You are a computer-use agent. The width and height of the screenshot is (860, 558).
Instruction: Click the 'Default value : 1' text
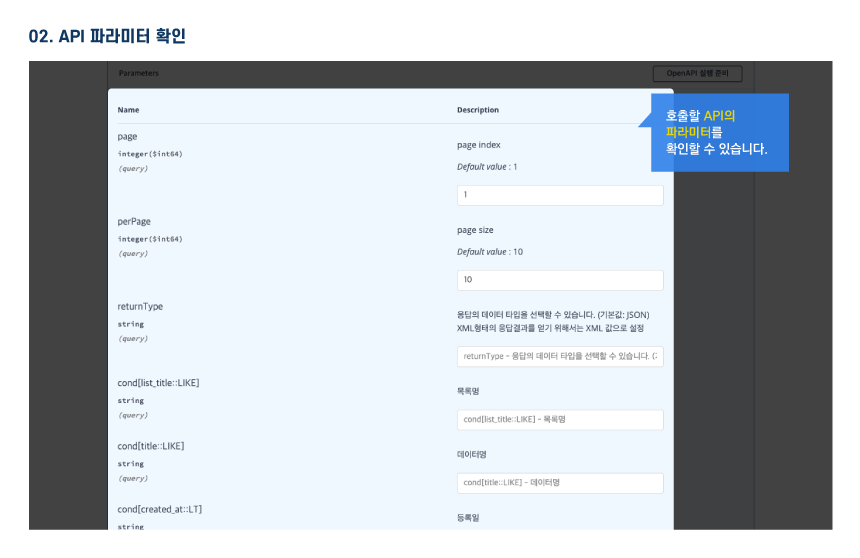(487, 167)
